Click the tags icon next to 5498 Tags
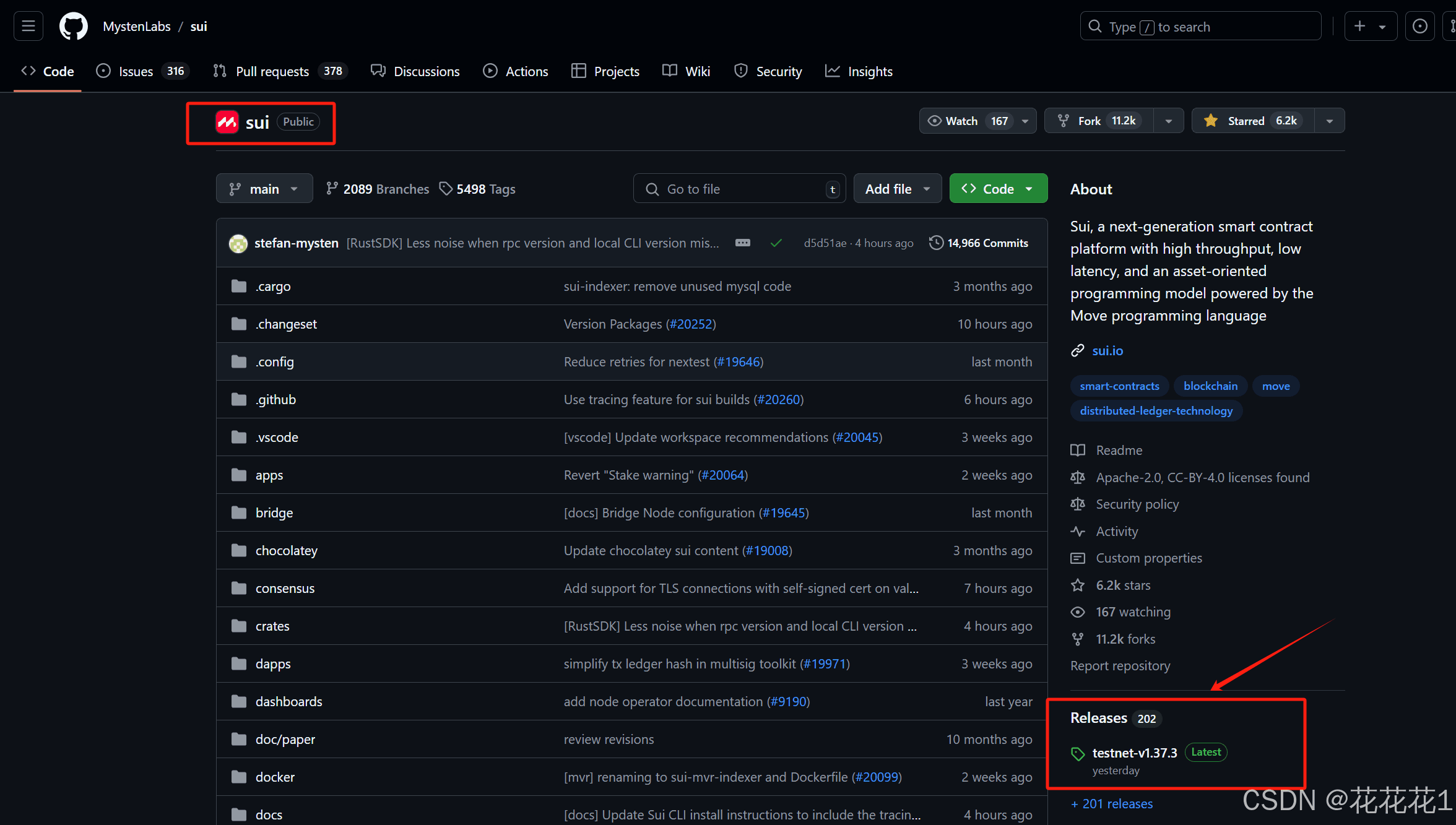 tap(446, 189)
